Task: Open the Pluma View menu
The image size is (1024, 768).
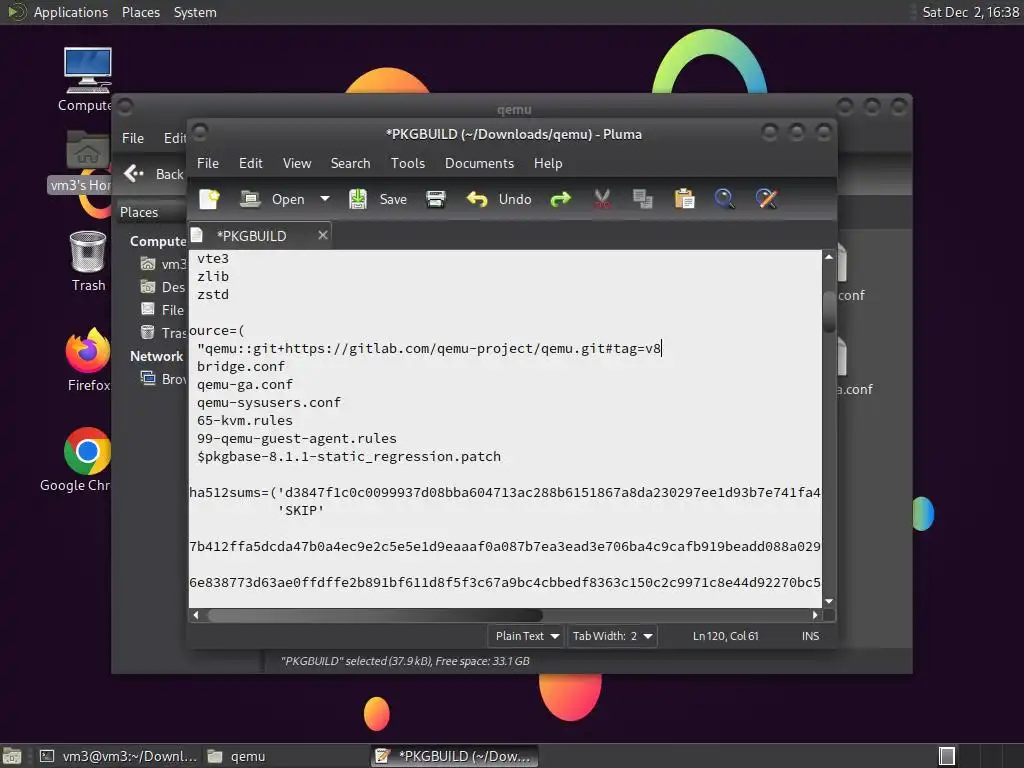Action: pyautogui.click(x=296, y=163)
